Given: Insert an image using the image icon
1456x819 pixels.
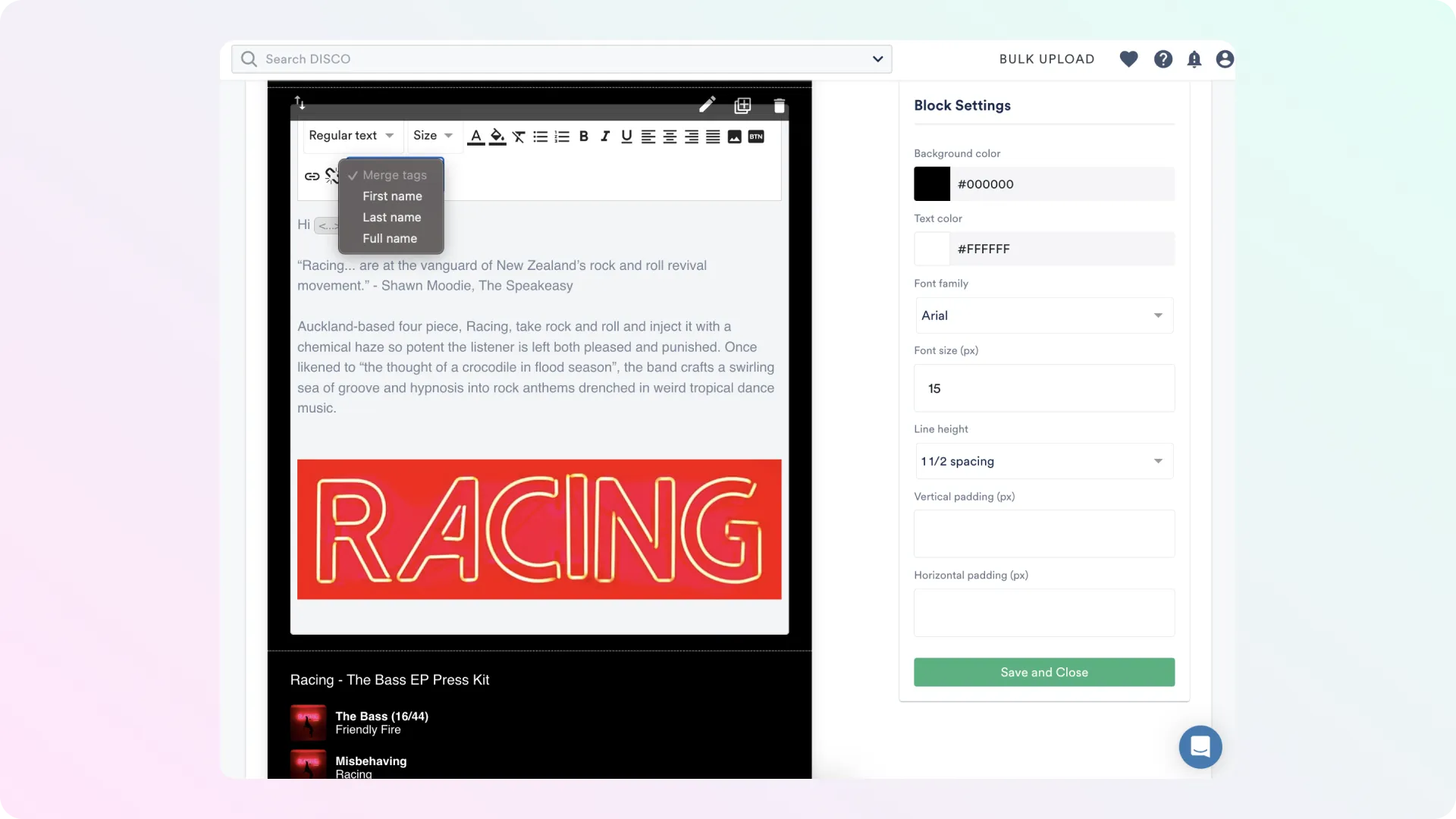Looking at the screenshot, I should (734, 136).
